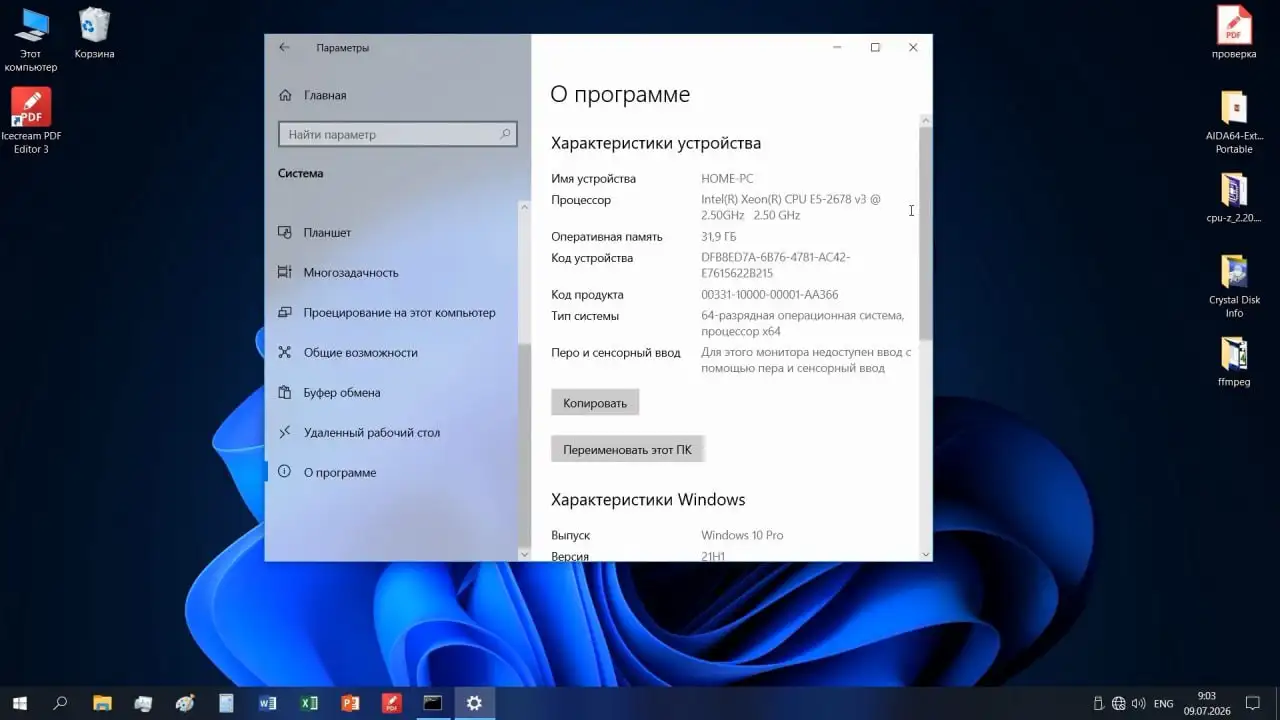
Task: Select Icecream PDF Editor 3 desktop icon
Action: (x=31, y=121)
